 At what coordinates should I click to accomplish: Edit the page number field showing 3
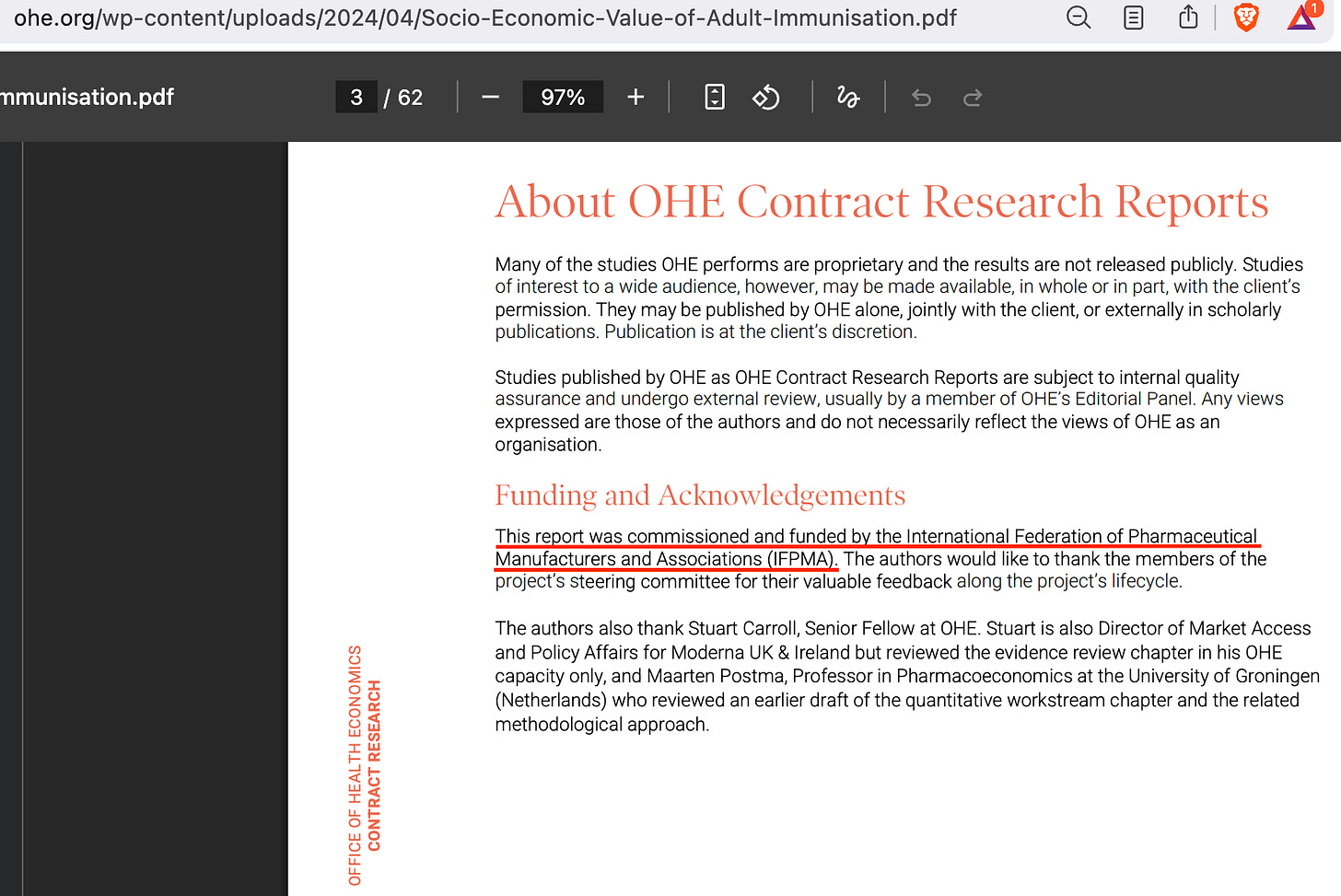click(356, 97)
